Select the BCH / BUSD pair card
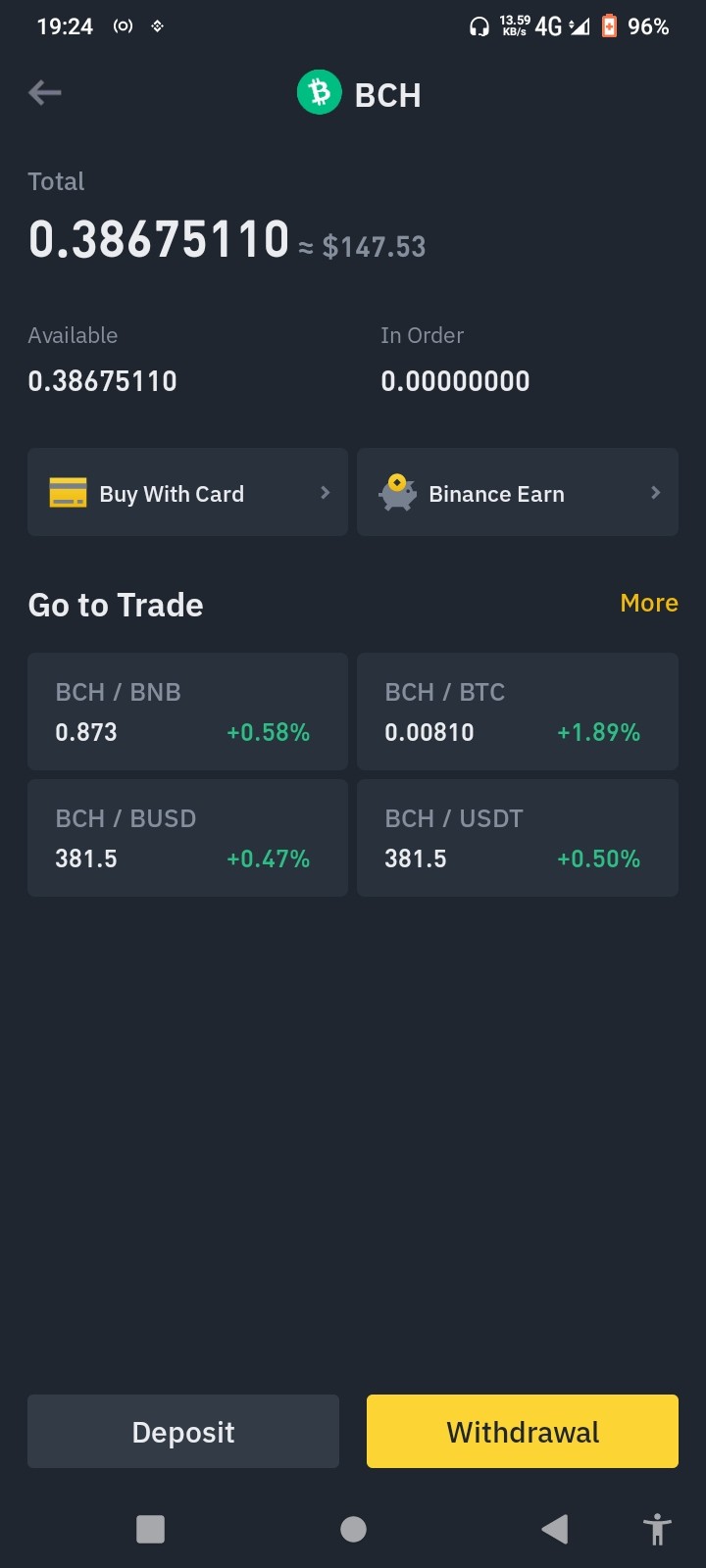The image size is (706, 1568). [x=187, y=838]
